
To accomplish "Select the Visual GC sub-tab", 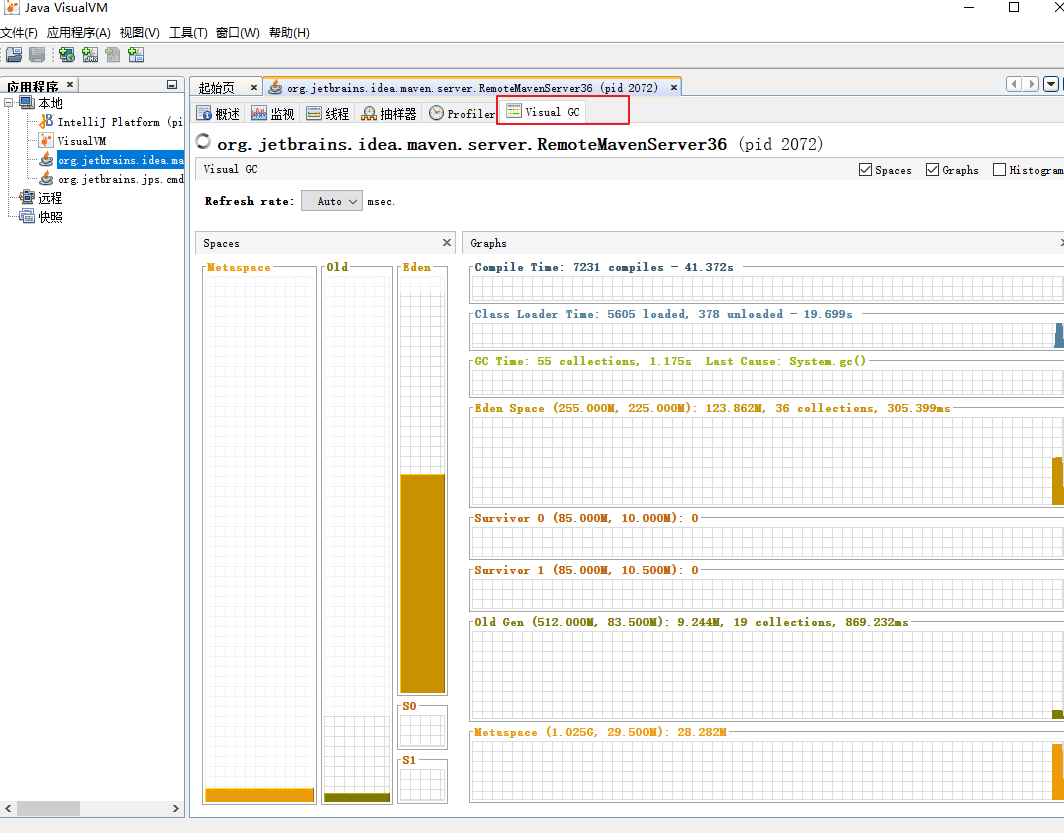I will pyautogui.click(x=544, y=112).
